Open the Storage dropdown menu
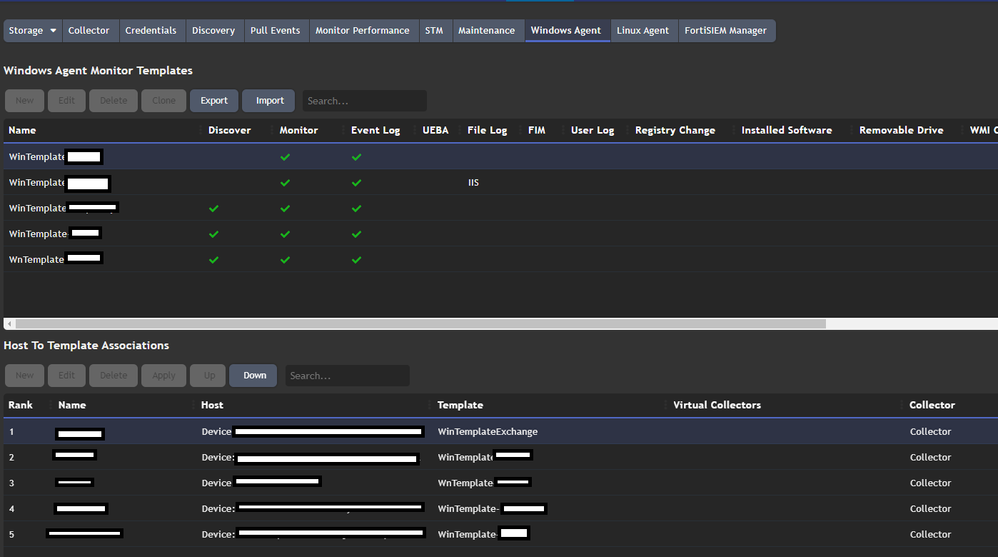 [x=32, y=31]
